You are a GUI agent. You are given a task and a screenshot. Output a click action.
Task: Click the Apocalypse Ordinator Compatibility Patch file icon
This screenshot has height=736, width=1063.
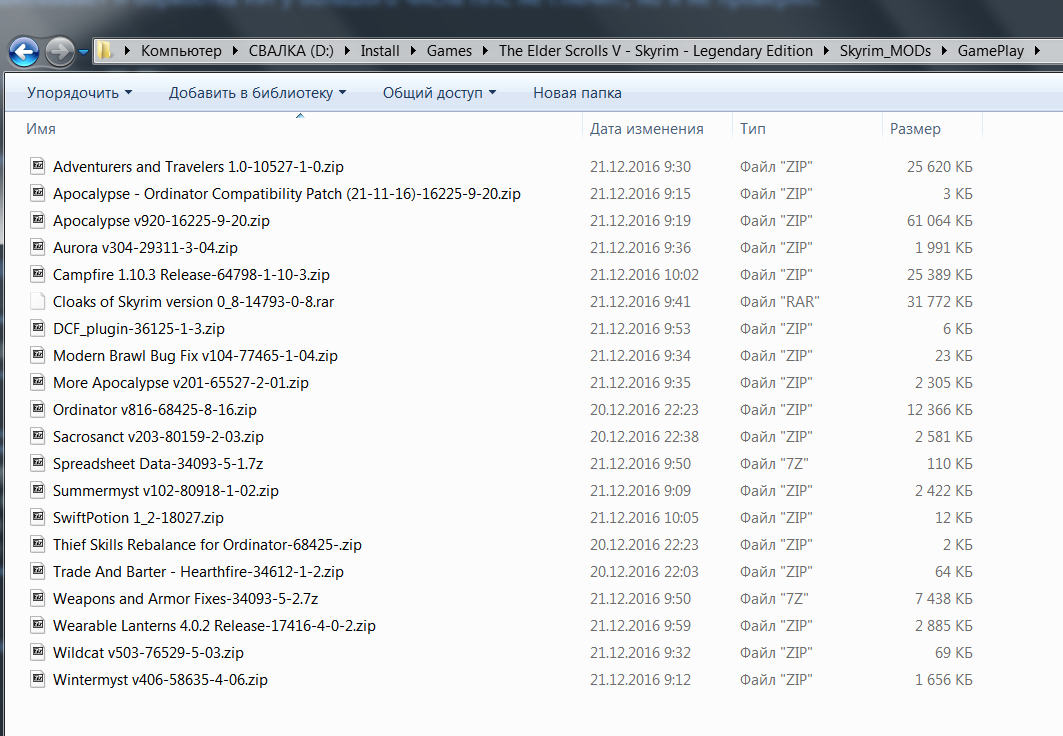tap(38, 192)
